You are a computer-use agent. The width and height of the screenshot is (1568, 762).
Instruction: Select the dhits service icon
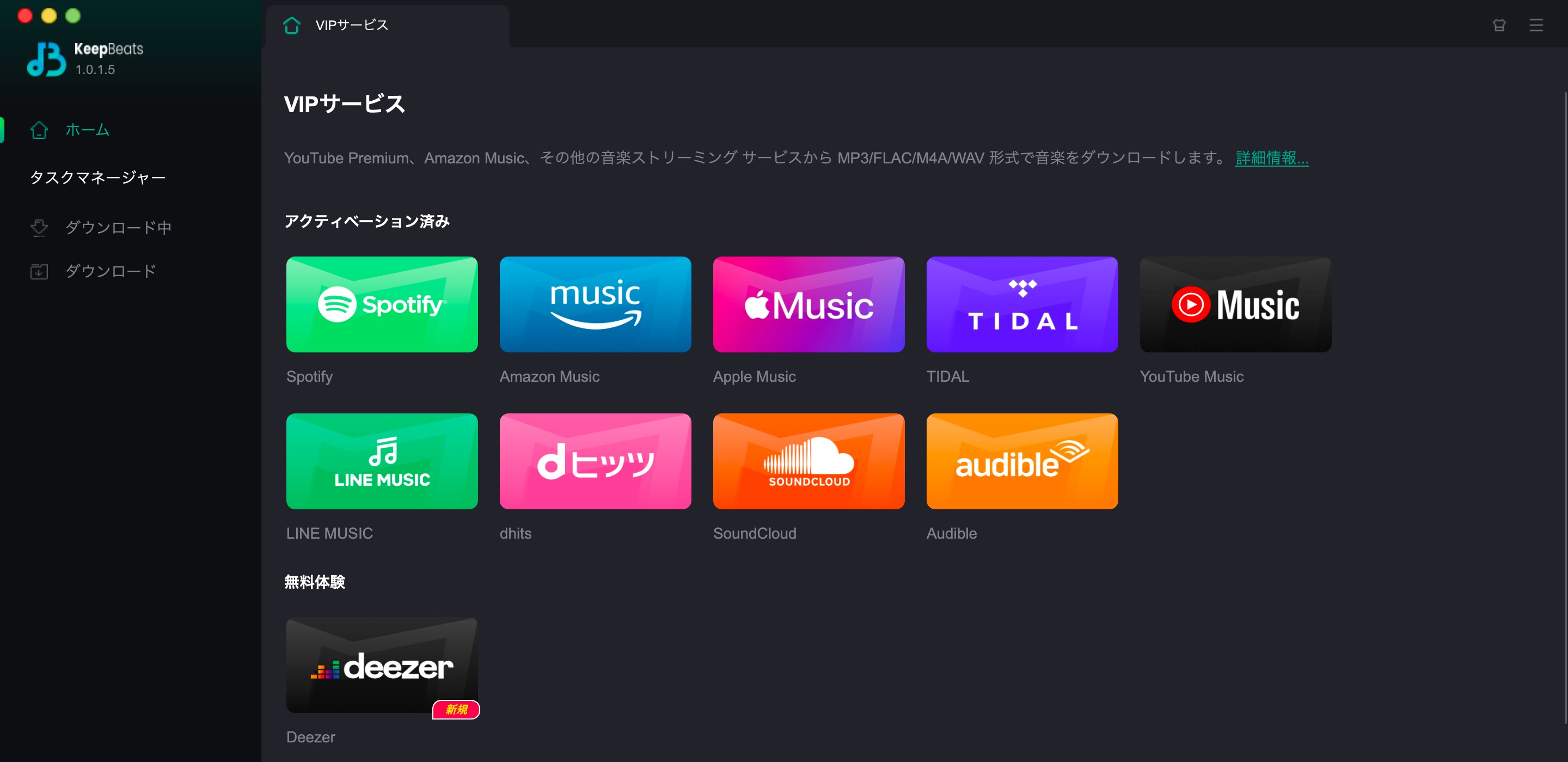click(595, 461)
